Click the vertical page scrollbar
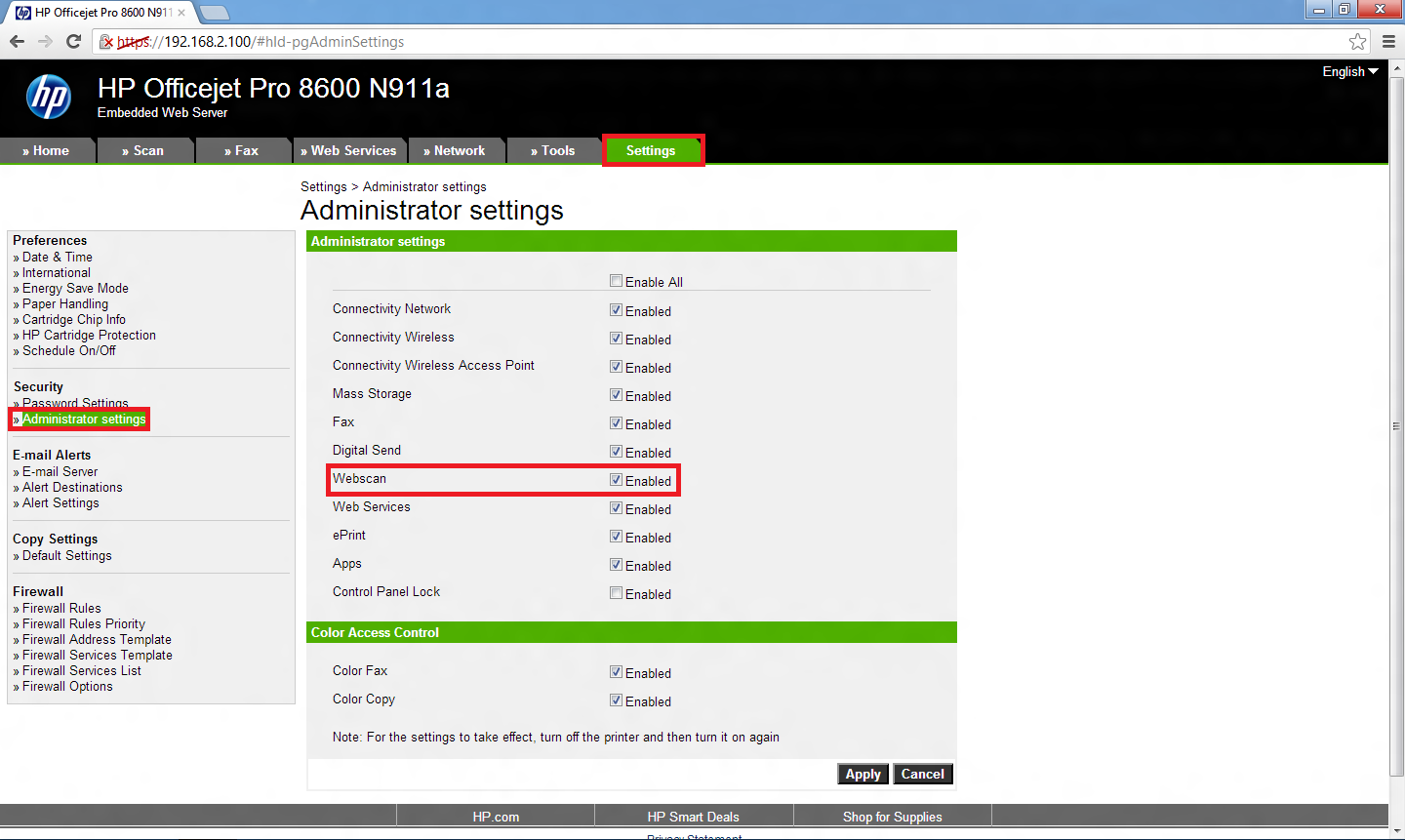The width and height of the screenshot is (1405, 840). pyautogui.click(x=1396, y=426)
